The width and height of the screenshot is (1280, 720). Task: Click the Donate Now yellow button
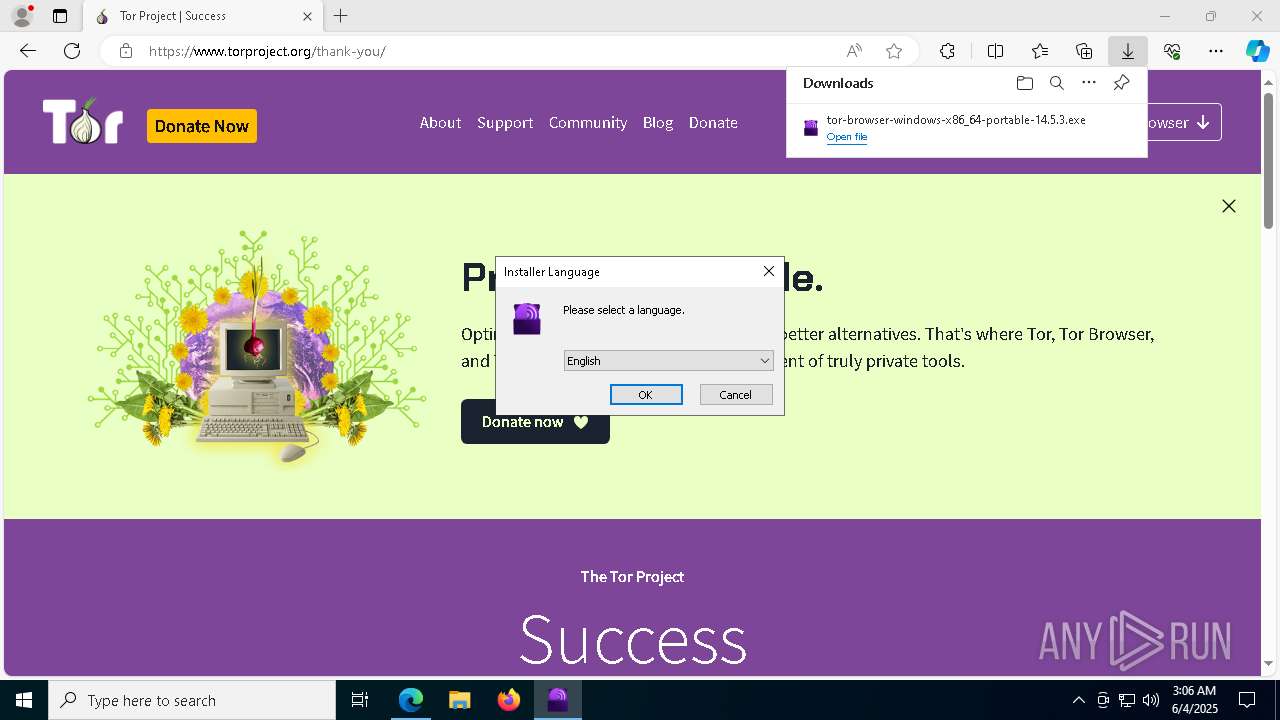pyautogui.click(x=202, y=126)
